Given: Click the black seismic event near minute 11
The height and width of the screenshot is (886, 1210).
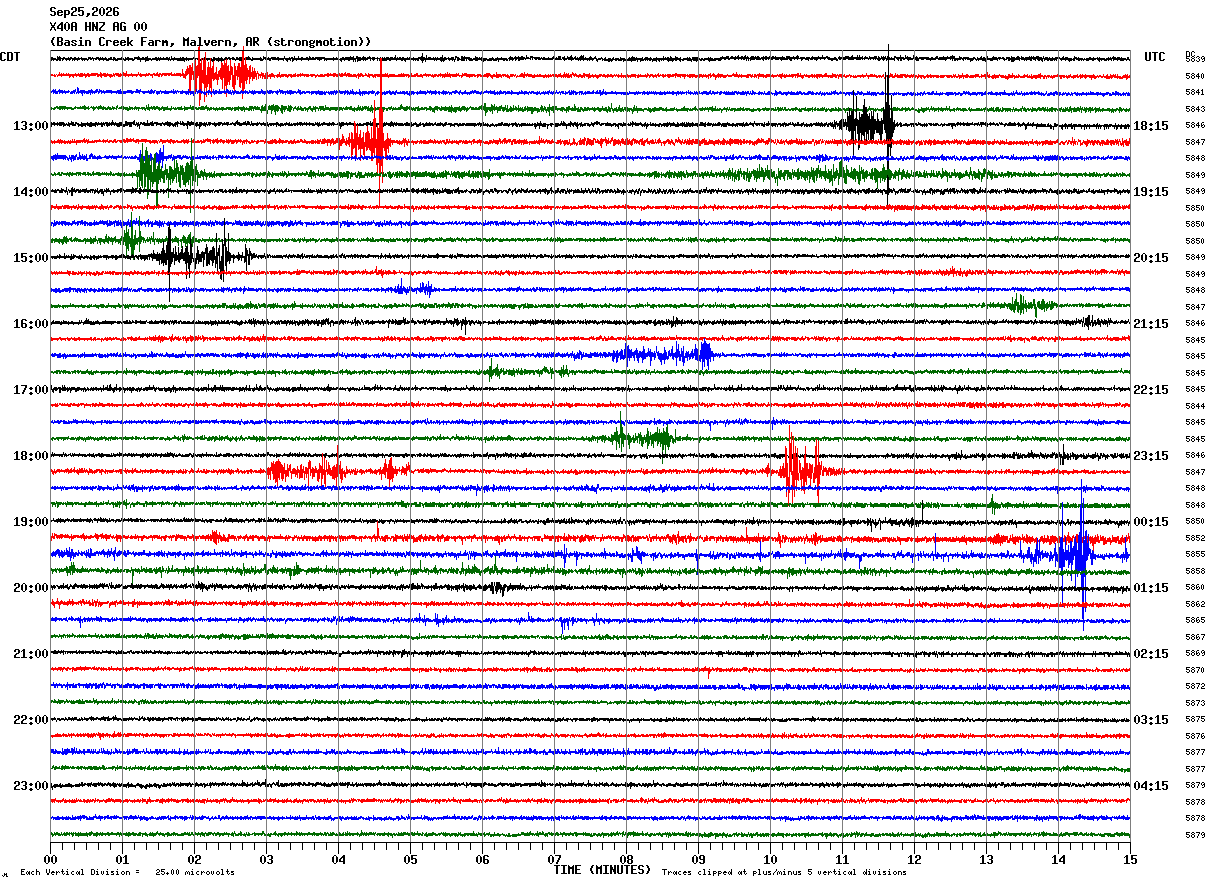Looking at the screenshot, I should pyautogui.click(x=869, y=124).
